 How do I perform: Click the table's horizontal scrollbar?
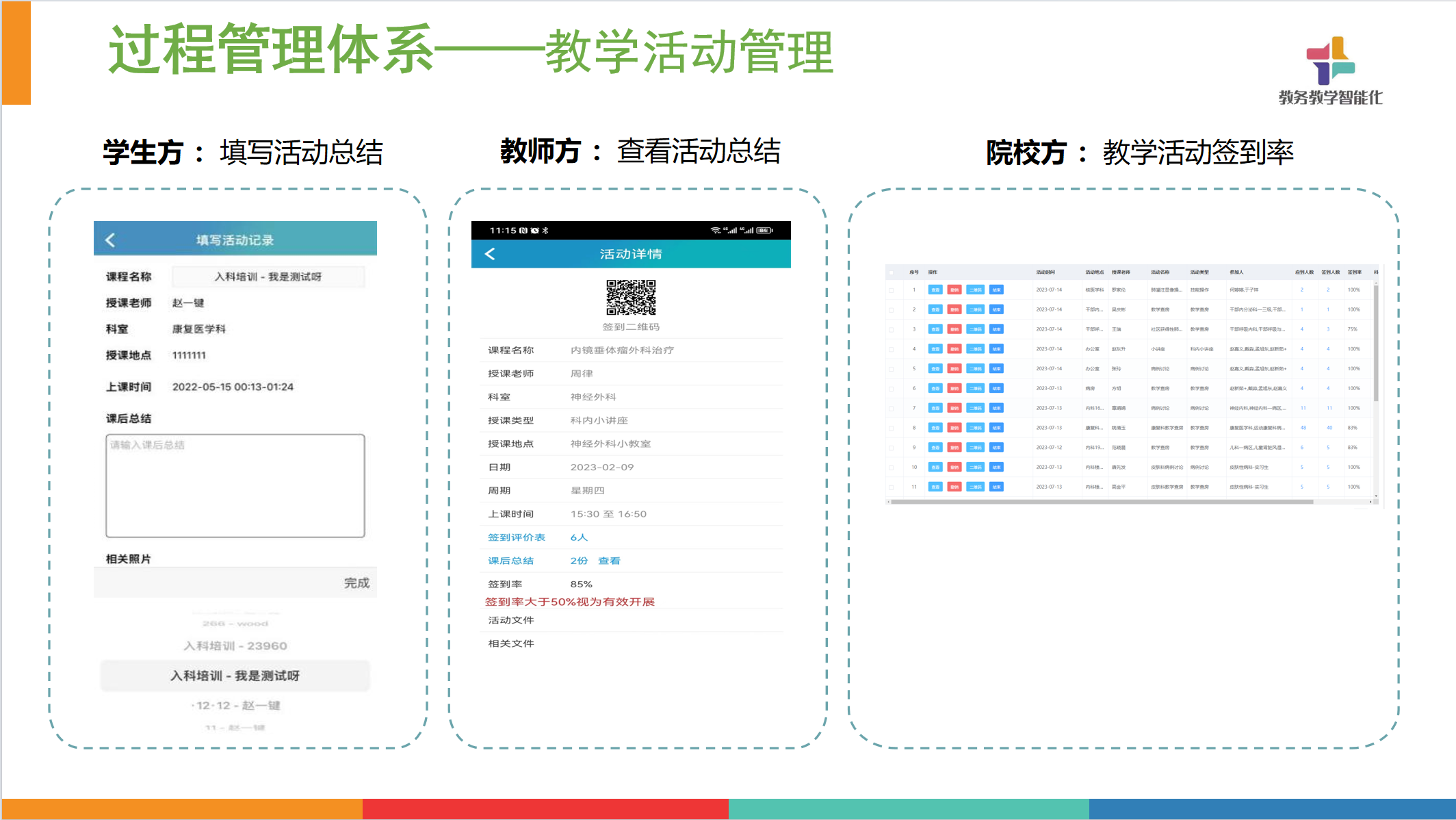[x=1102, y=502]
